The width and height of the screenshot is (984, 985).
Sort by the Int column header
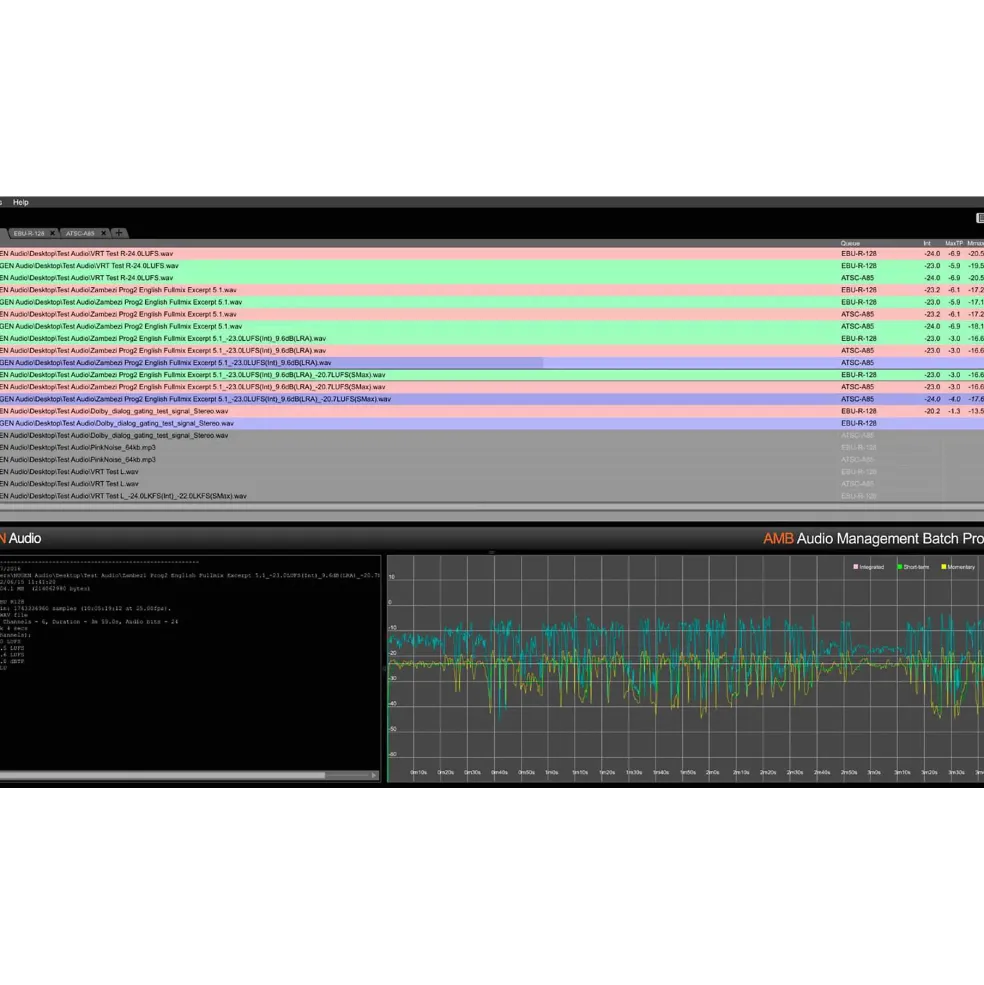pos(927,243)
